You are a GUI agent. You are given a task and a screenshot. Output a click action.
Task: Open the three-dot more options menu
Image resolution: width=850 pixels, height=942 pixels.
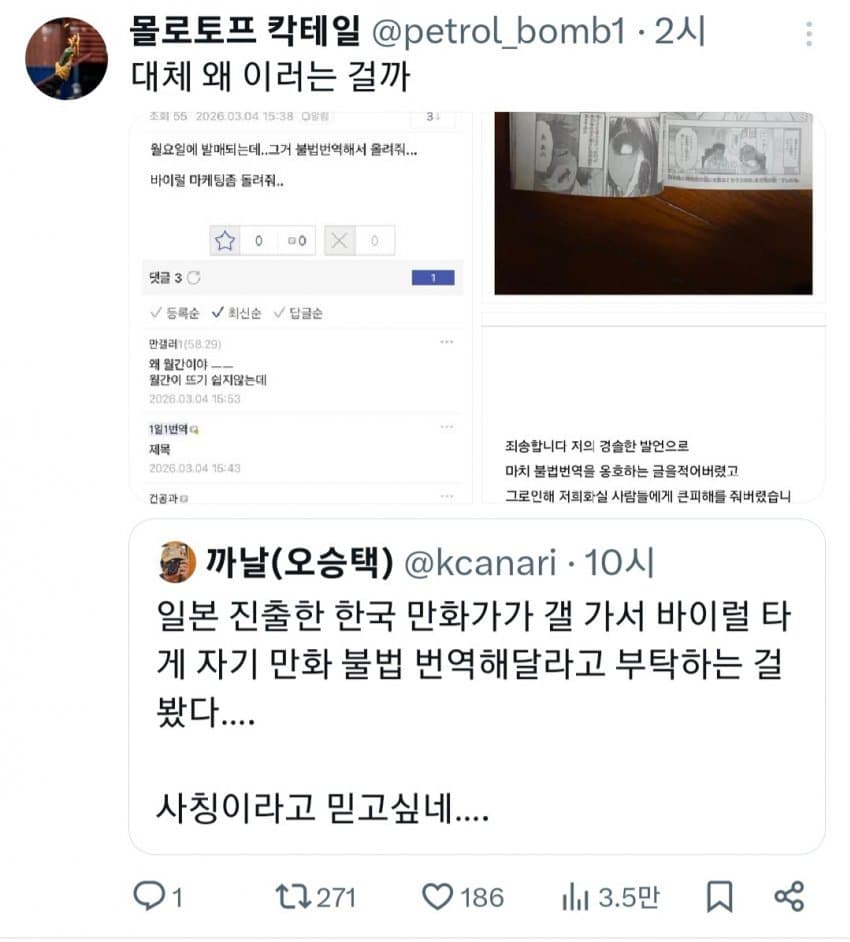point(809,34)
